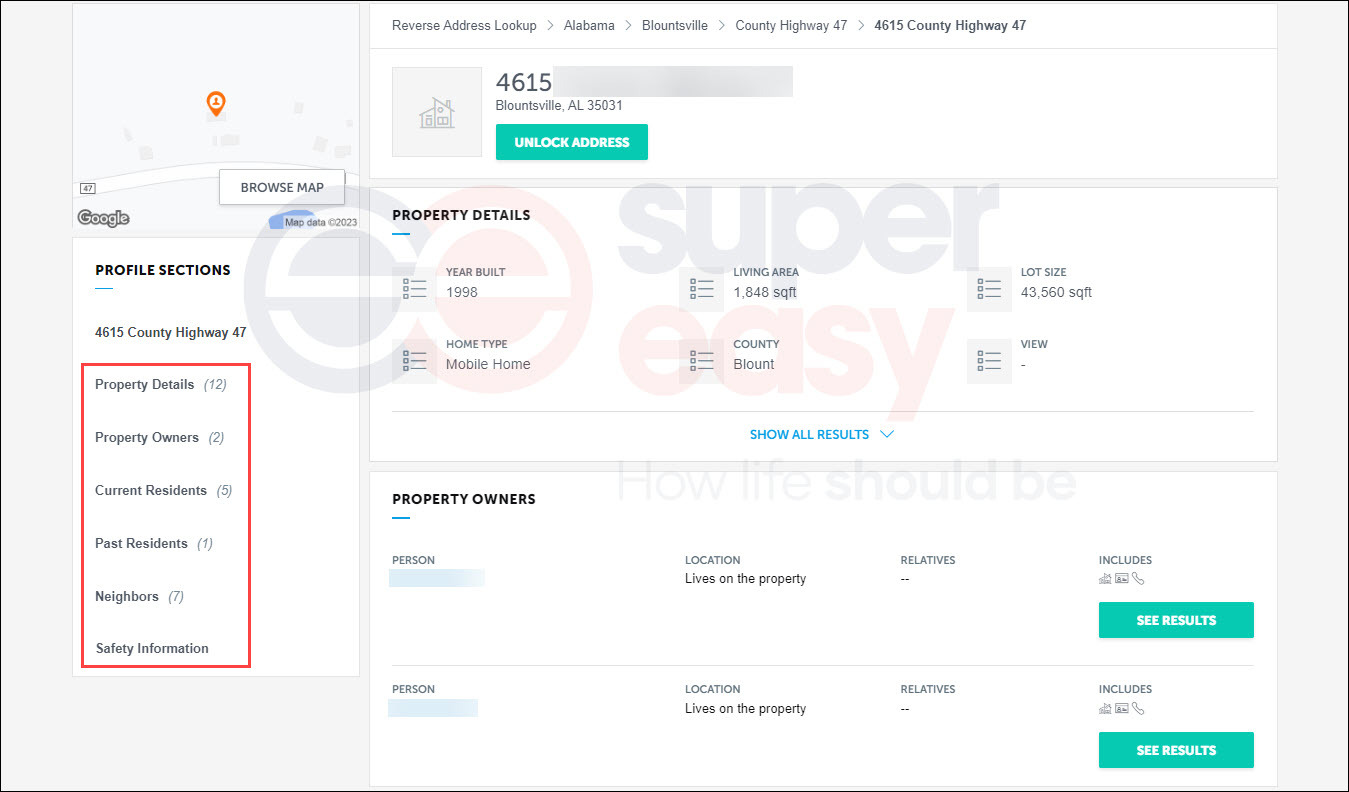Click 'Blountsville, AL 35031' address line
1349x792 pixels.
(559, 105)
